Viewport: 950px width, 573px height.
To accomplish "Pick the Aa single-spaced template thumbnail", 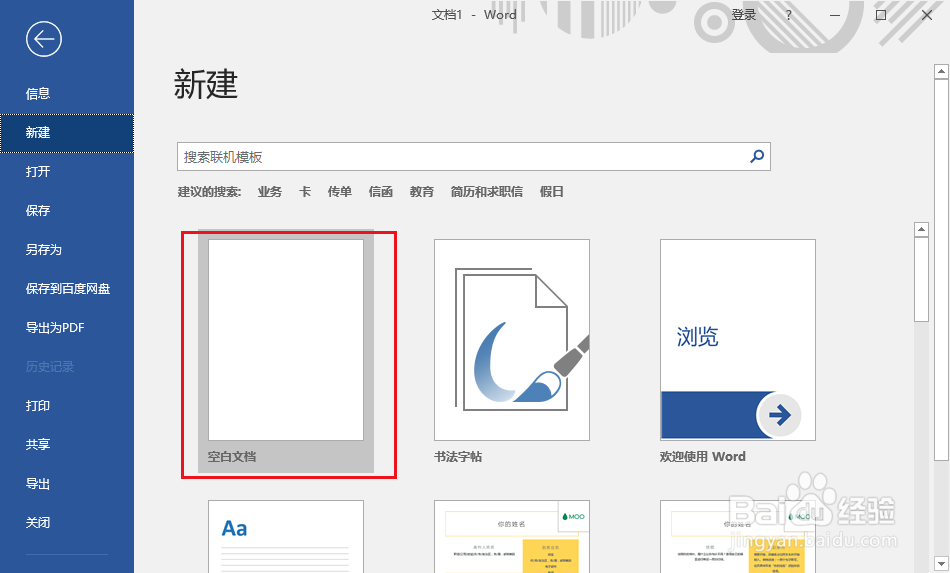I will 286,537.
